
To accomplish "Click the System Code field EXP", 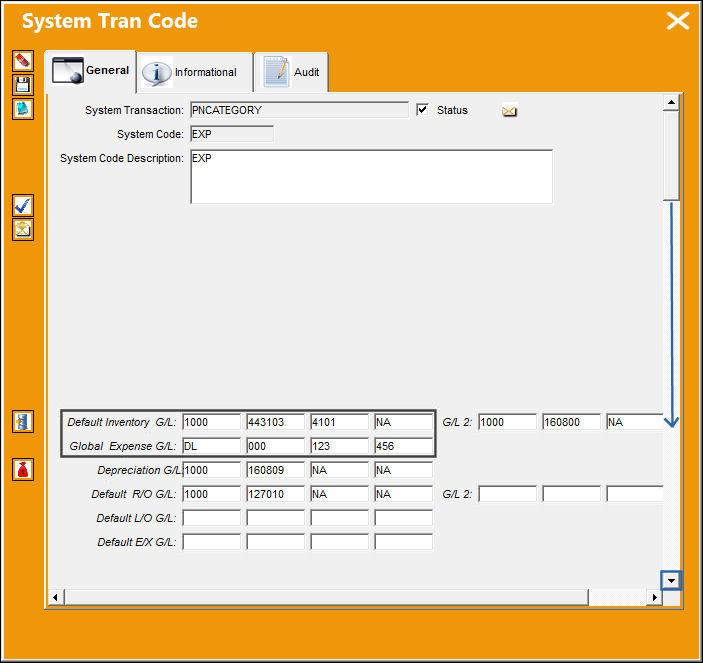I will [x=232, y=134].
